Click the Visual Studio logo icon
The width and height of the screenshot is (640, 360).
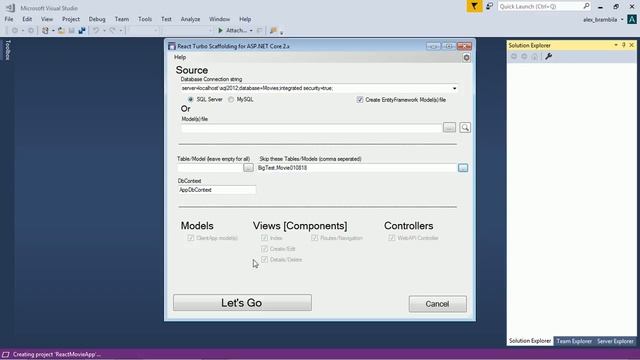coord(11,8)
